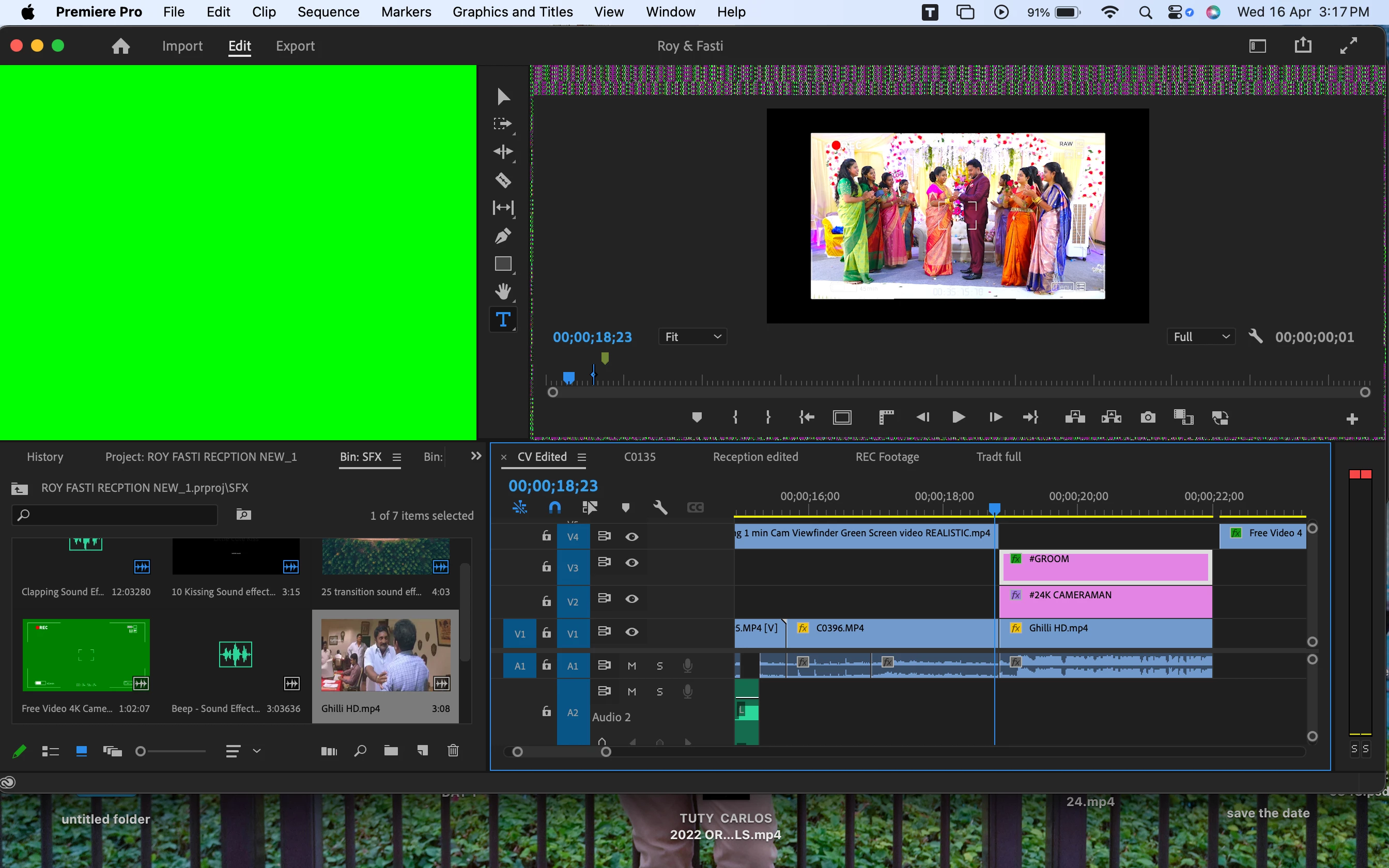1389x868 pixels.
Task: Hide the V3 track output eye
Action: [631, 563]
